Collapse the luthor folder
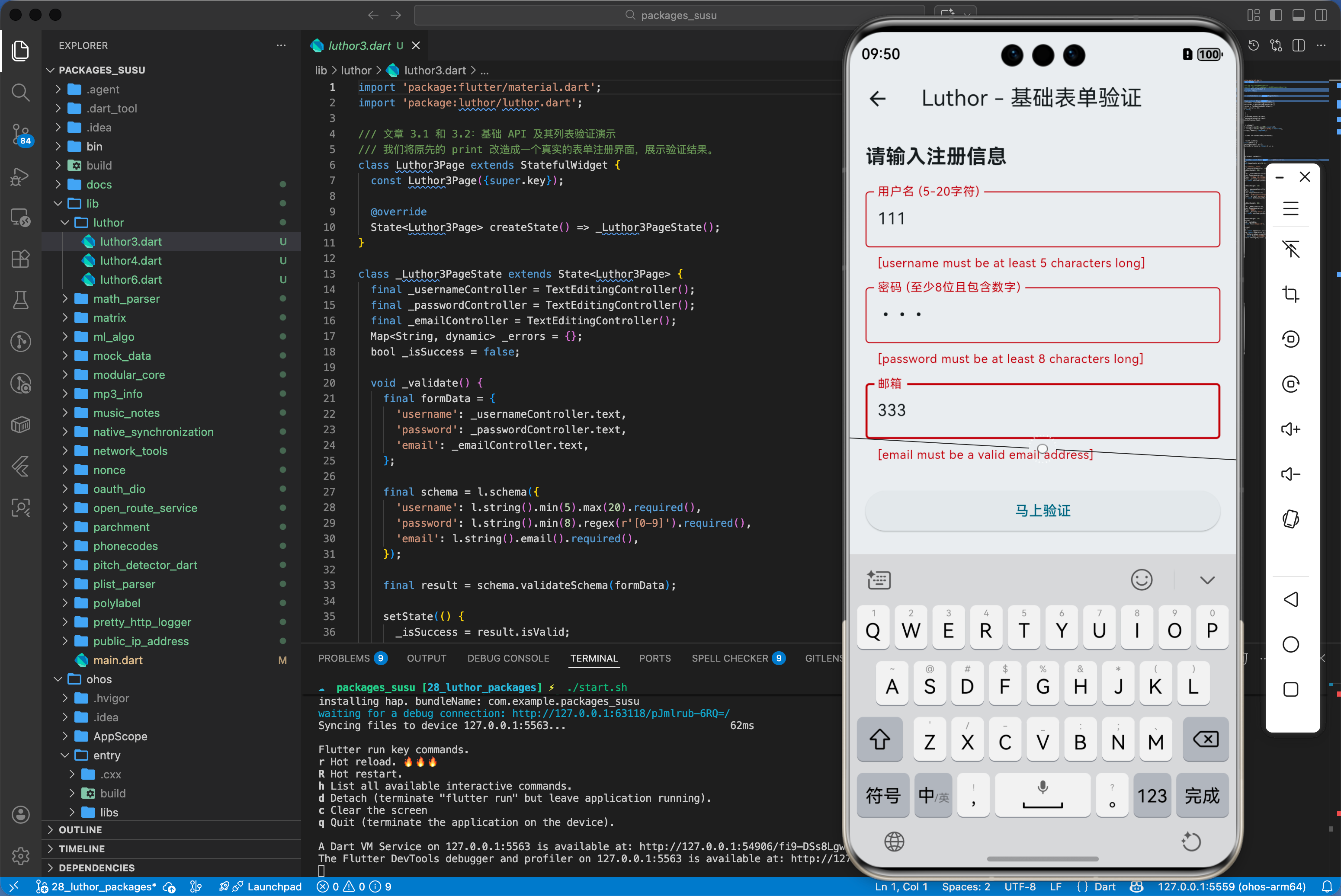The image size is (1341, 896). click(108, 222)
